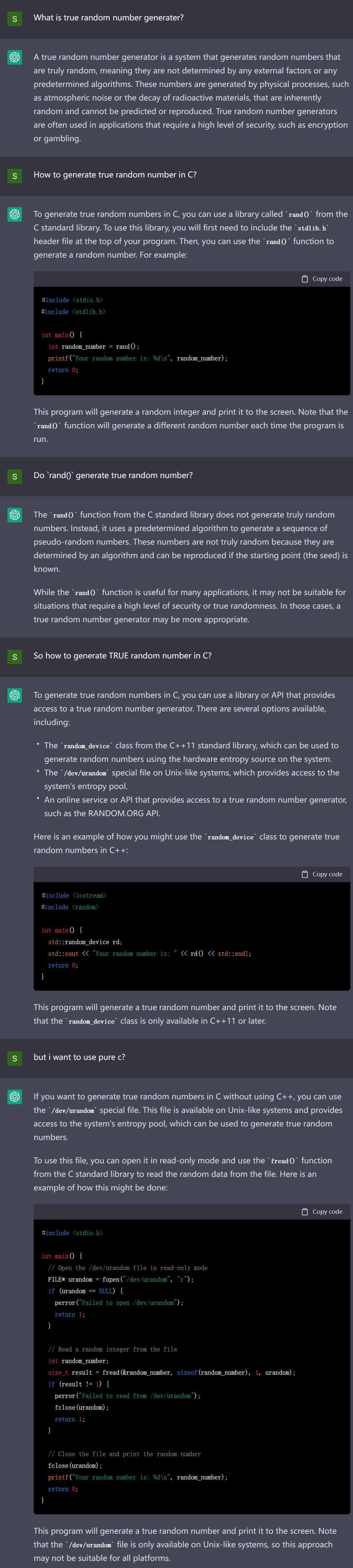Image resolution: width=353 pixels, height=1568 pixels.
Task: Copy code of the rand() C example
Action: (x=322, y=279)
